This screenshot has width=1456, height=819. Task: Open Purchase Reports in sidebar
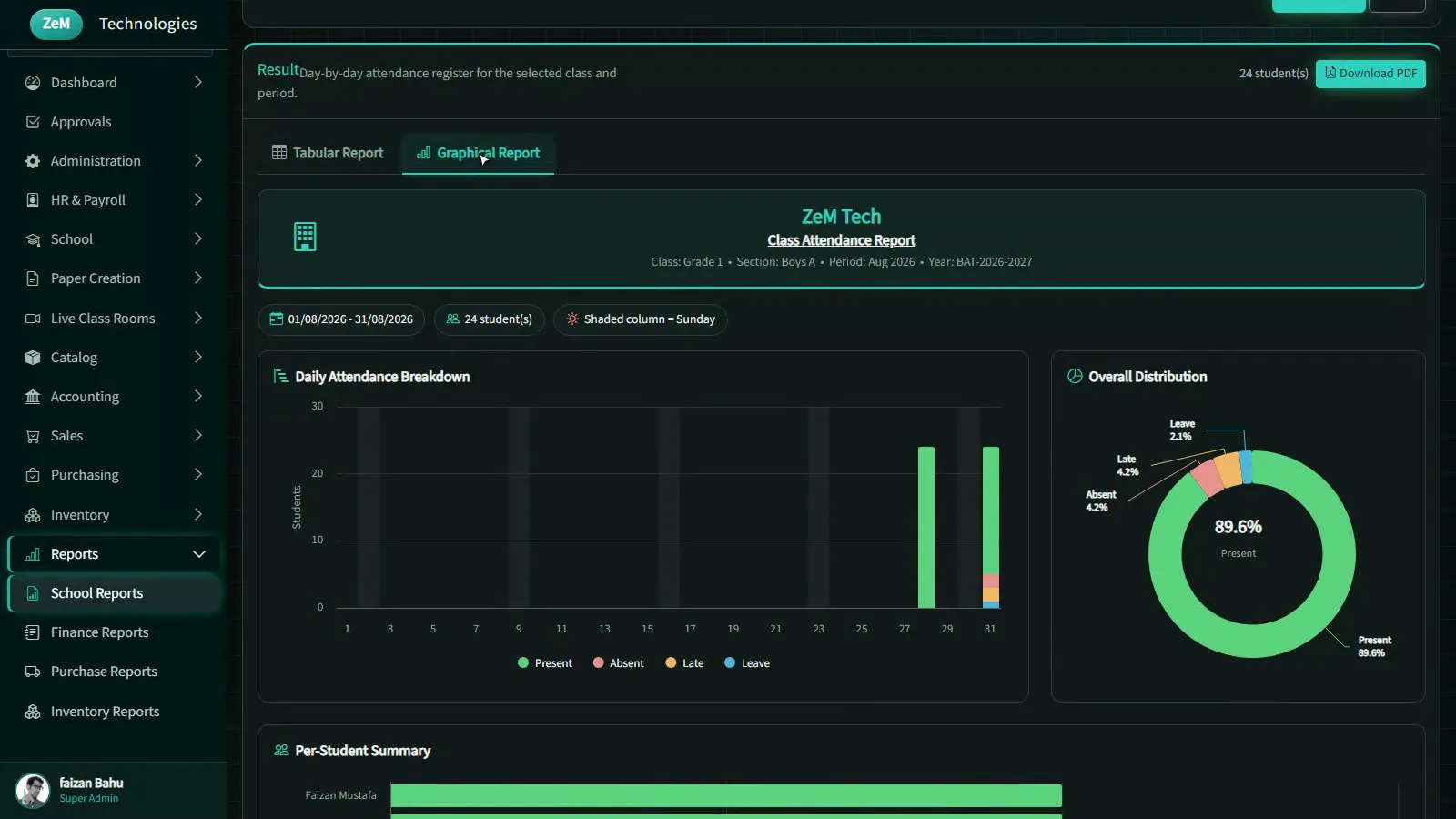tap(115, 672)
